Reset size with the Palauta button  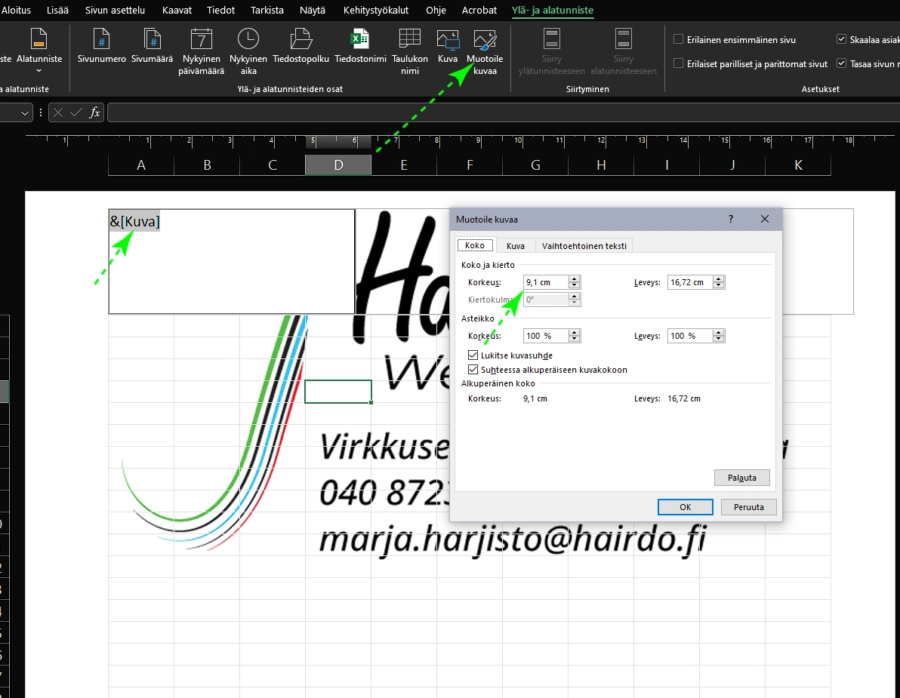tap(741, 477)
